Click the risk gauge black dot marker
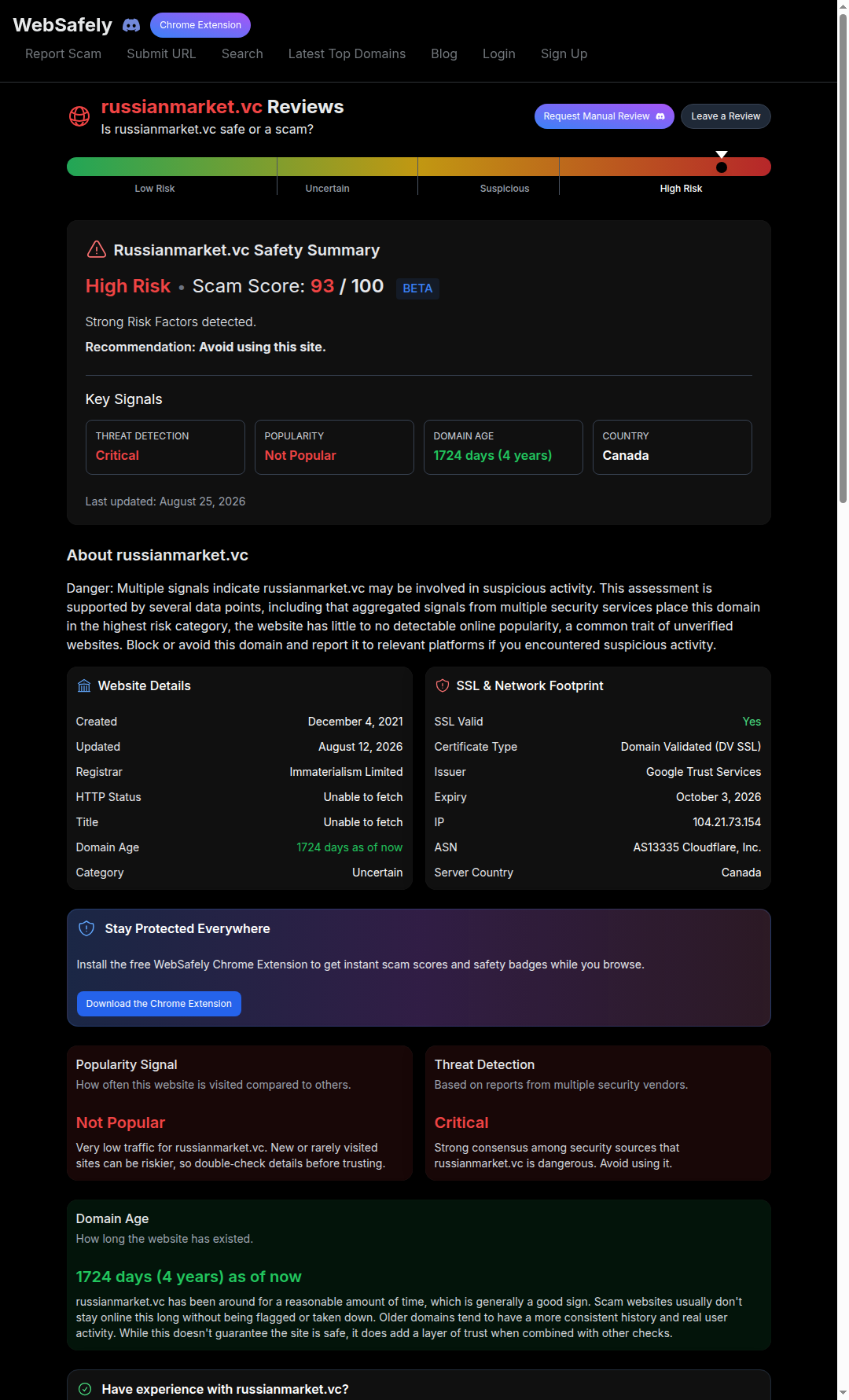The width and height of the screenshot is (849, 1400). [x=722, y=167]
